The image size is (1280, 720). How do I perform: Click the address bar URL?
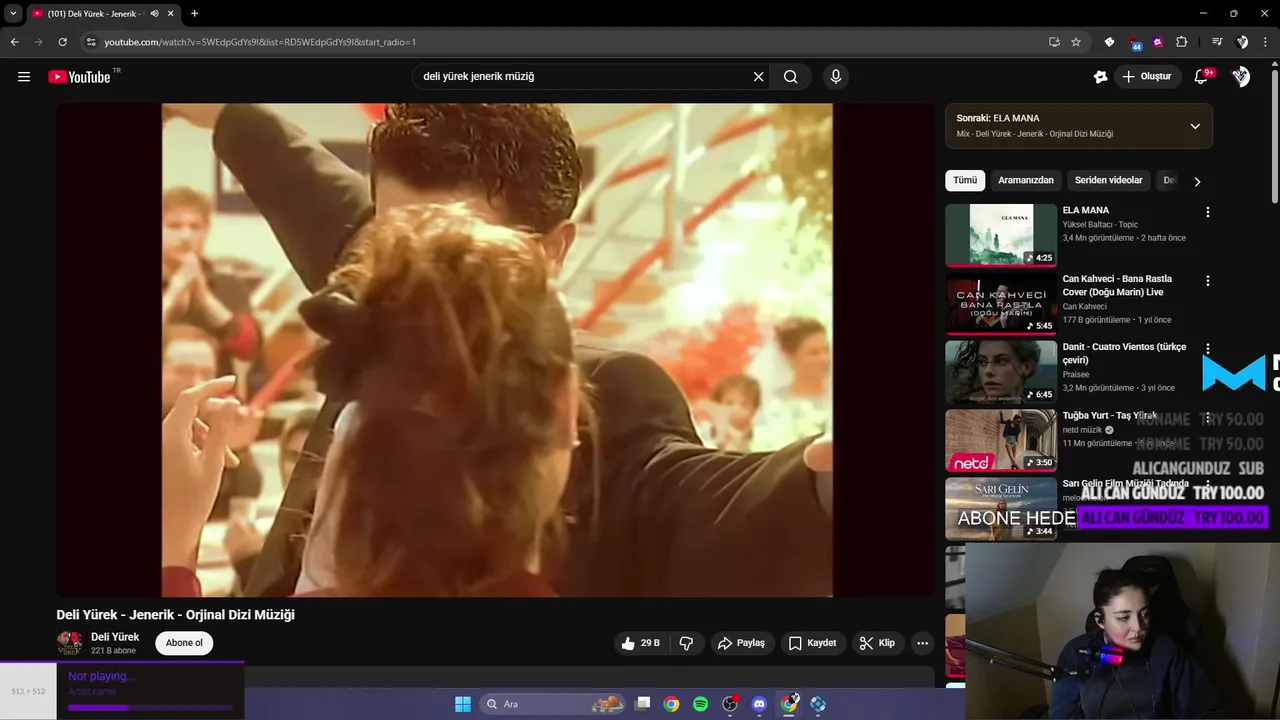260,42
